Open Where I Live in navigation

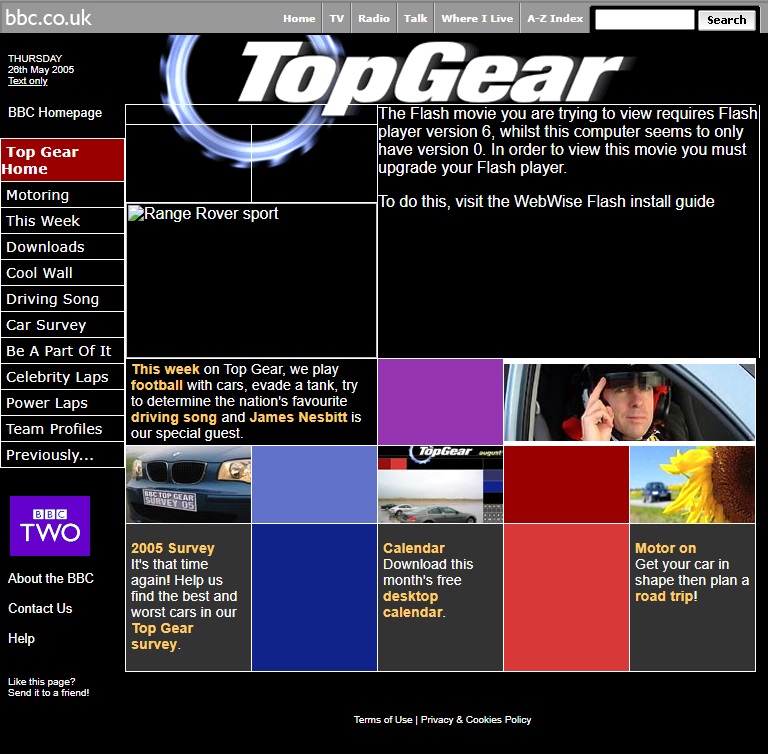tap(477, 18)
